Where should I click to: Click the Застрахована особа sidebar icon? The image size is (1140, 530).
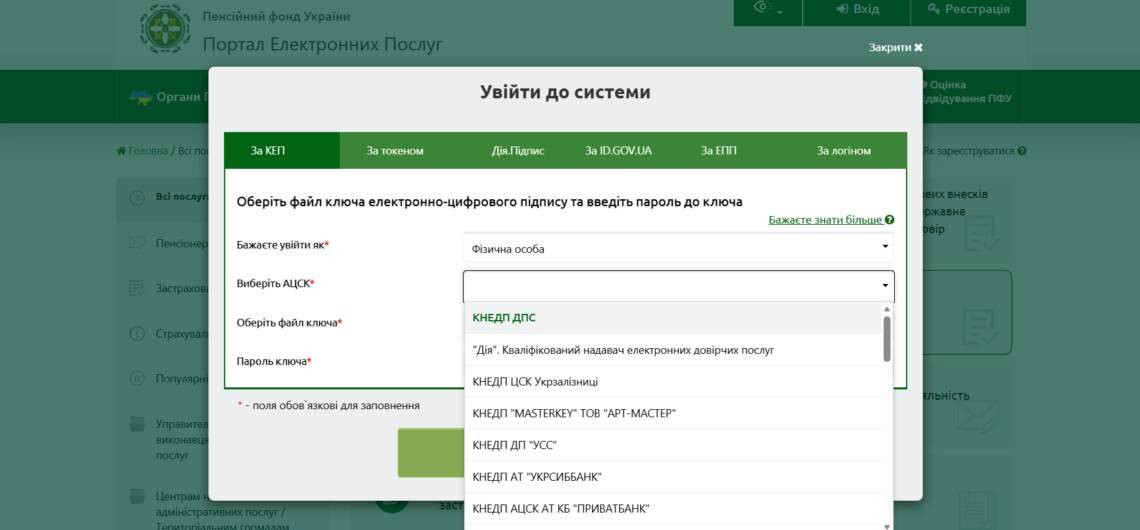pos(137,288)
